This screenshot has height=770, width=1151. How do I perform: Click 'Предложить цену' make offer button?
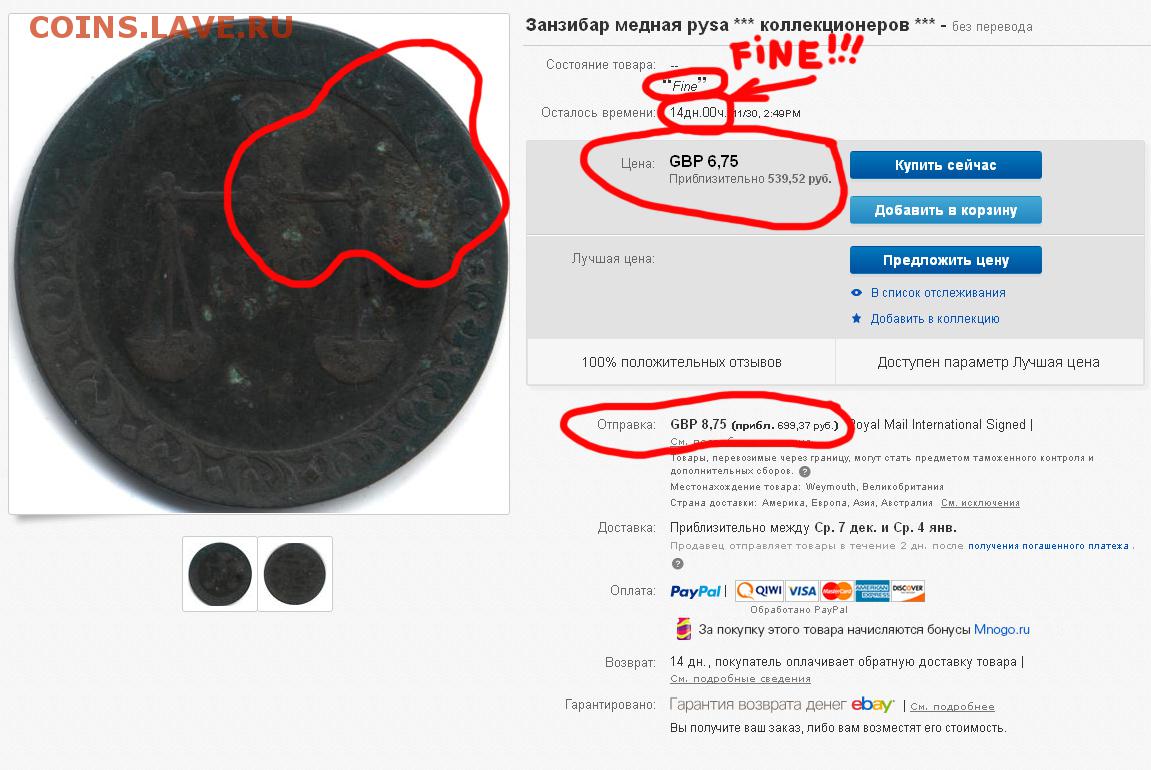(945, 260)
